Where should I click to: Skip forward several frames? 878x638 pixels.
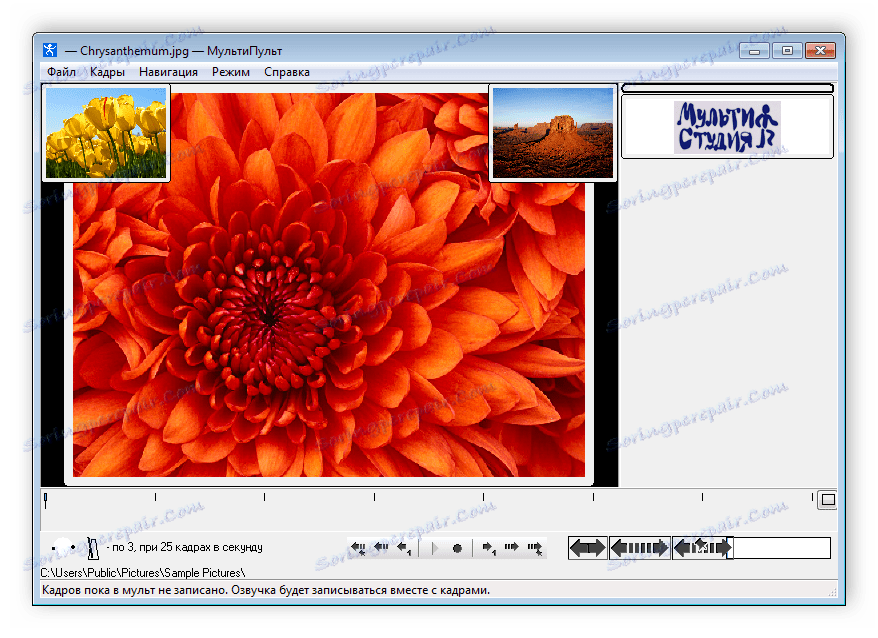pos(512,548)
